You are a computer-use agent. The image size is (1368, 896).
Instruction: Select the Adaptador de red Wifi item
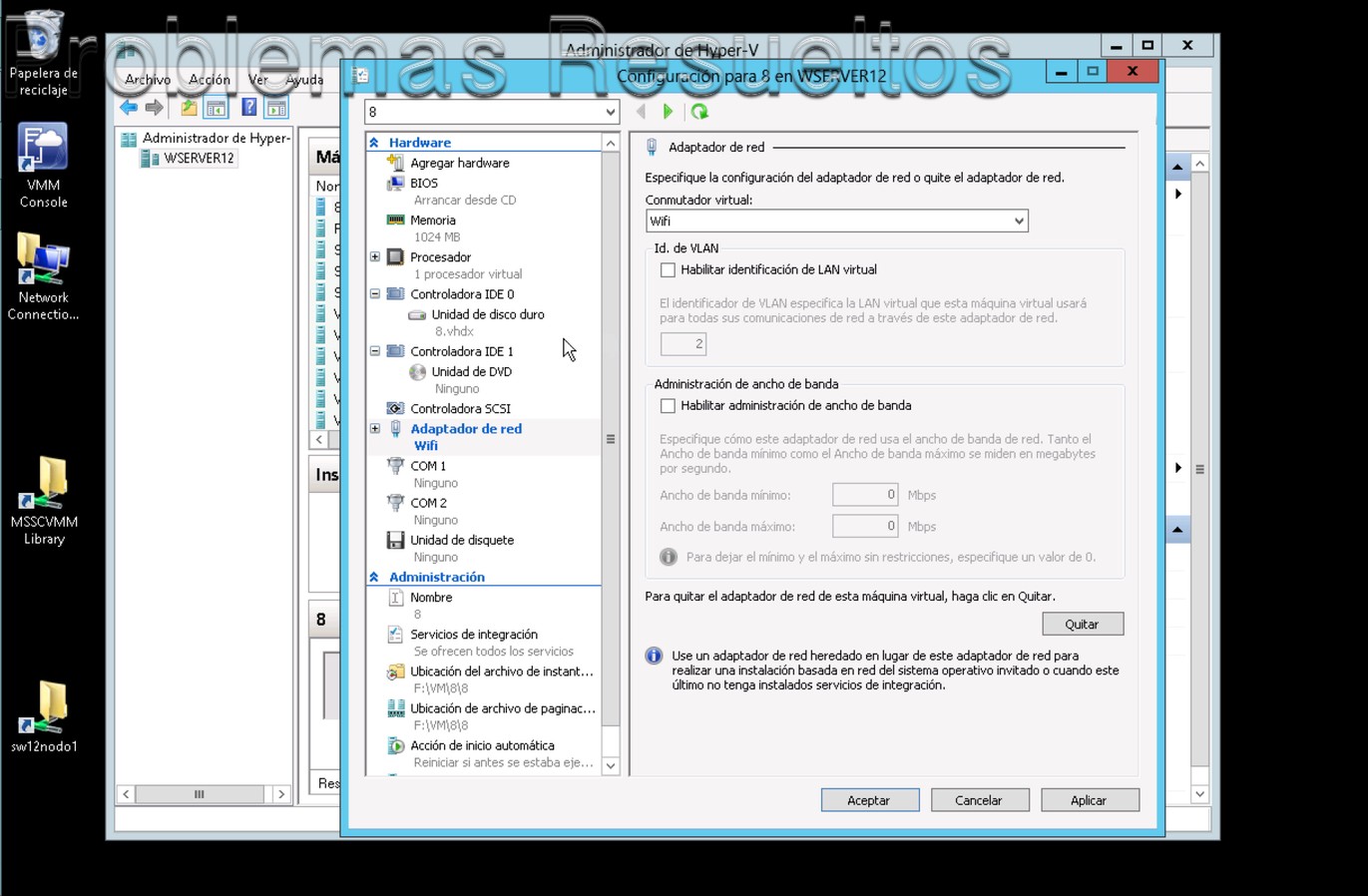465,437
